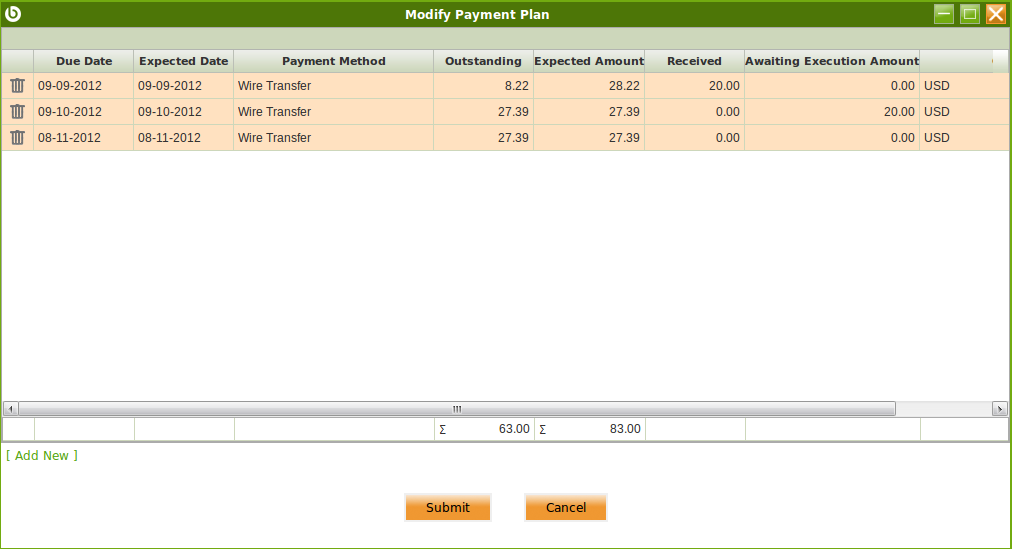Edit Expected Amount 28.22 cell
This screenshot has height=549, width=1012.
pos(589,86)
